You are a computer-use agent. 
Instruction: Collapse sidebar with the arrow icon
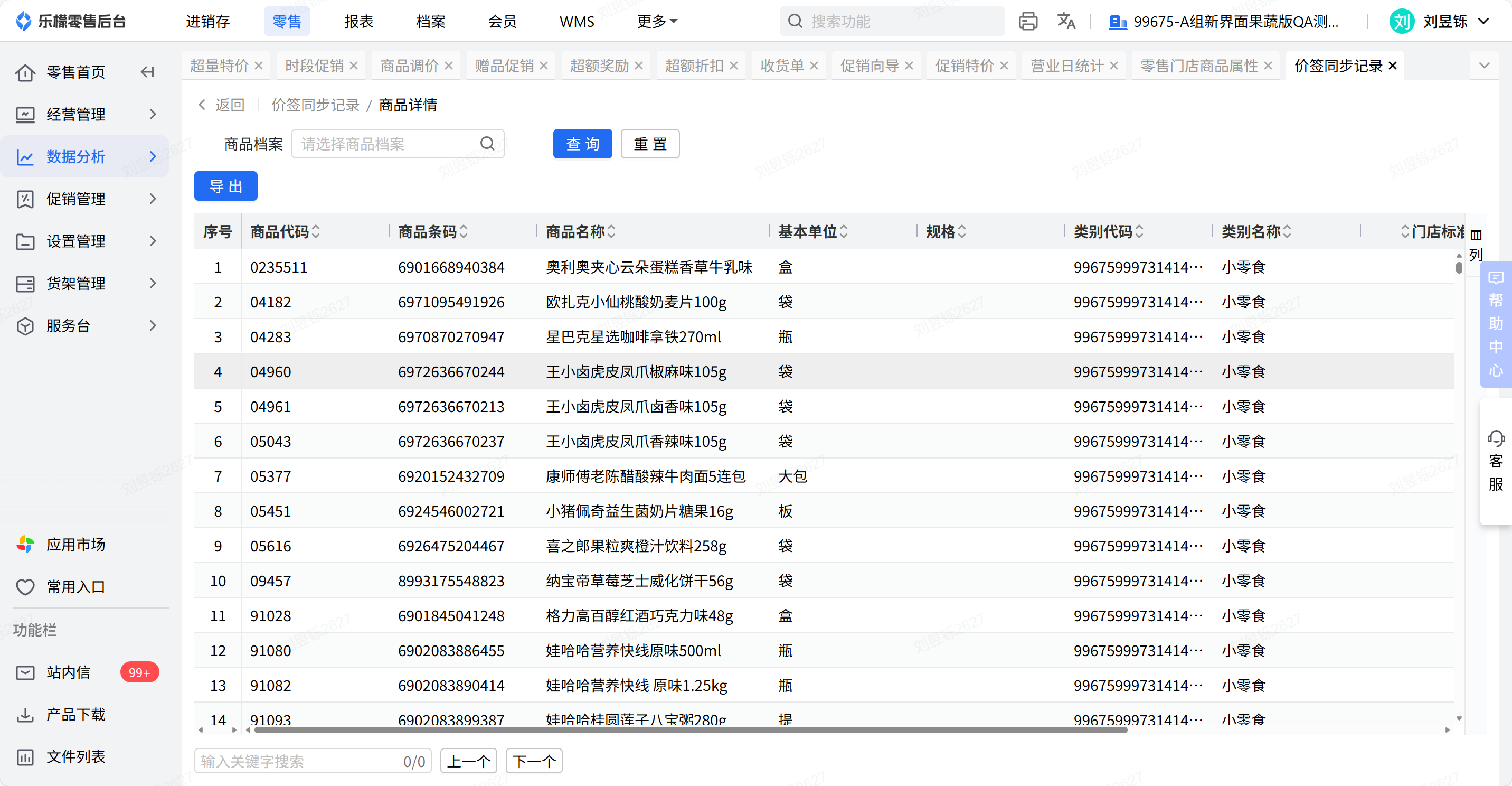(x=147, y=72)
